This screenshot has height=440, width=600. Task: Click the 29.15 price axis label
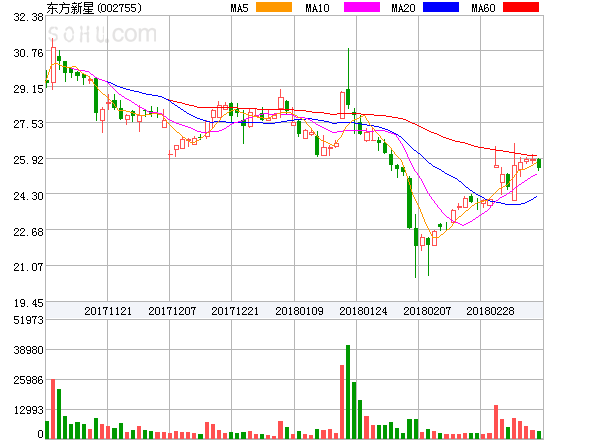[28, 89]
